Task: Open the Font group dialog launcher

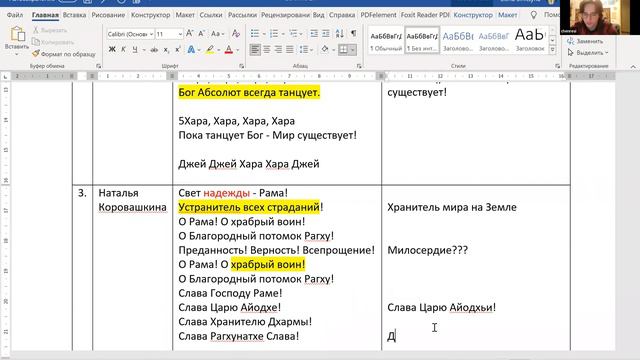Action: click(241, 66)
